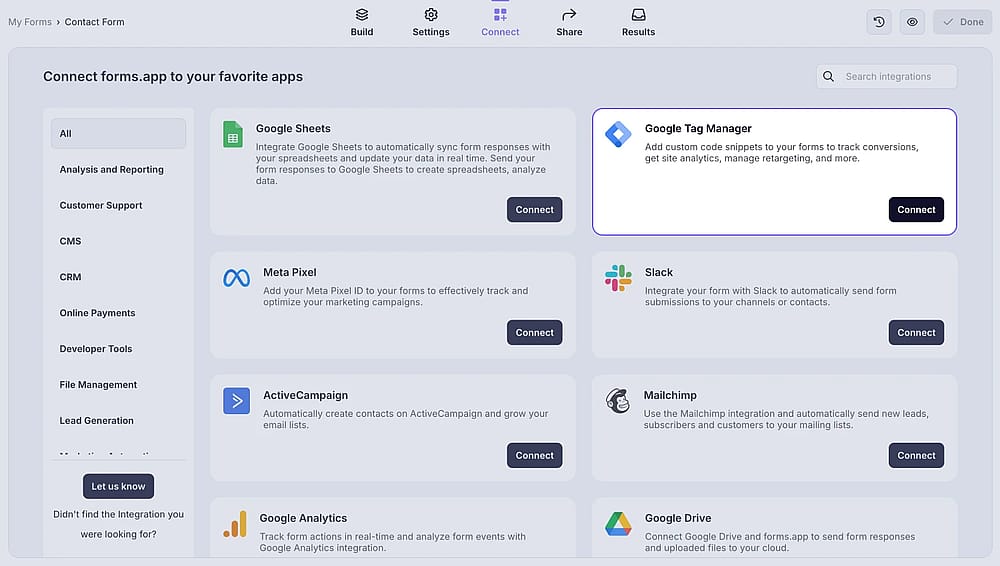Click the Meta Pixel logo

click(237, 278)
